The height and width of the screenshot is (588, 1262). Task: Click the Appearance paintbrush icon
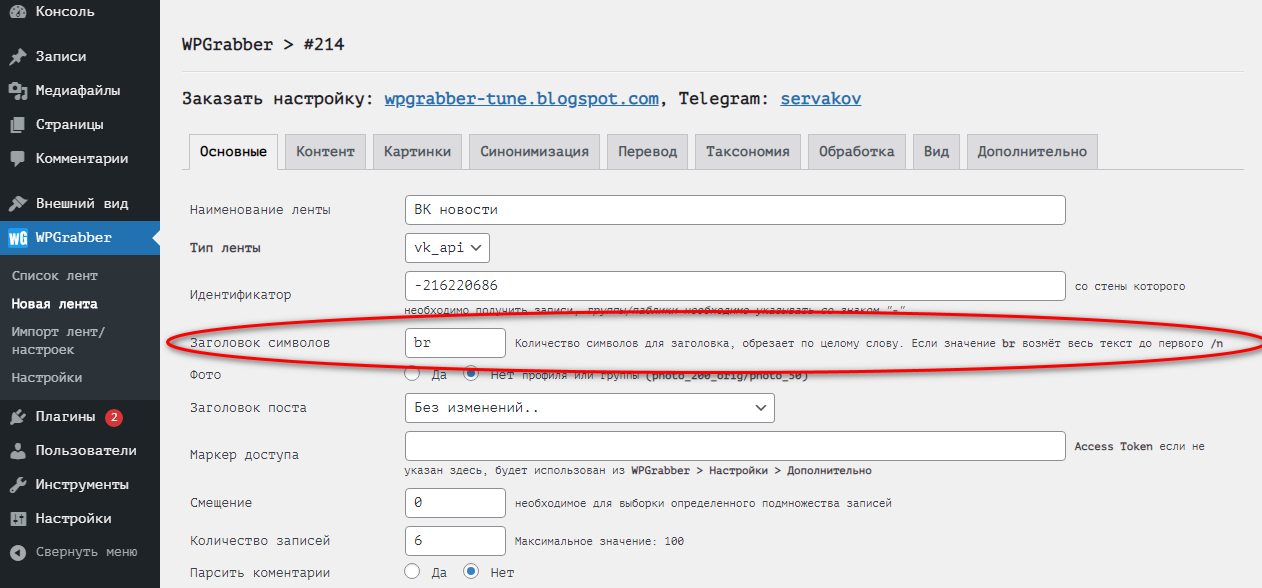click(17, 204)
